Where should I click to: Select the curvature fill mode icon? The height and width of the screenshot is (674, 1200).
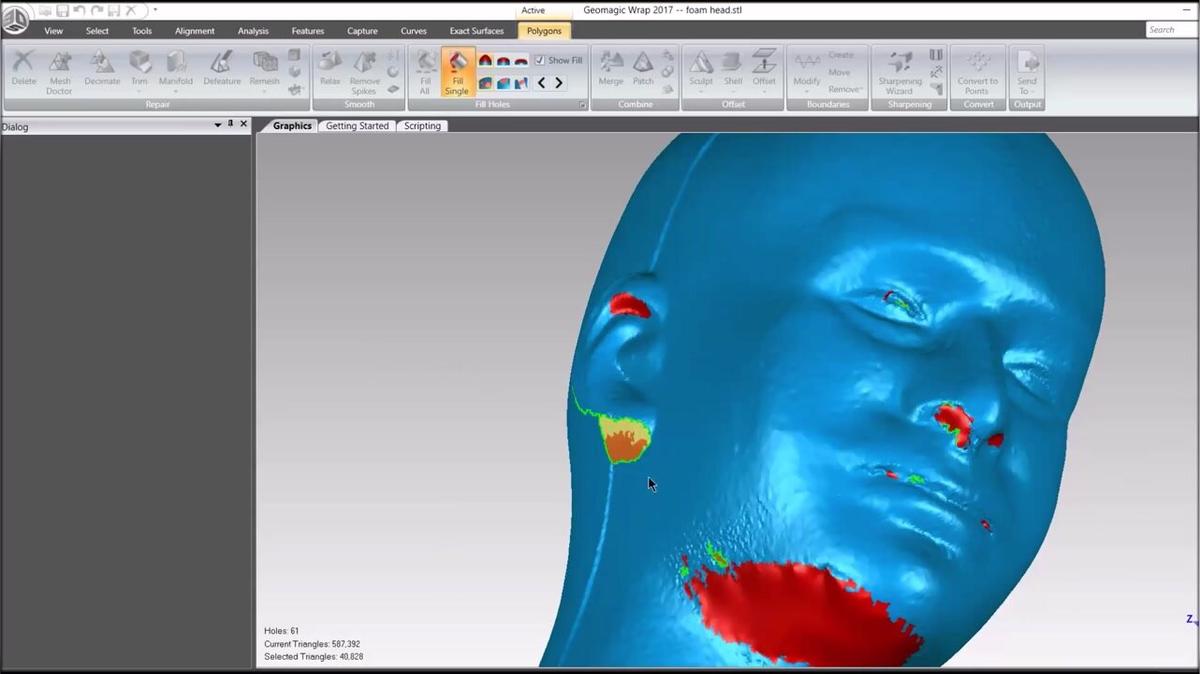tap(485, 60)
